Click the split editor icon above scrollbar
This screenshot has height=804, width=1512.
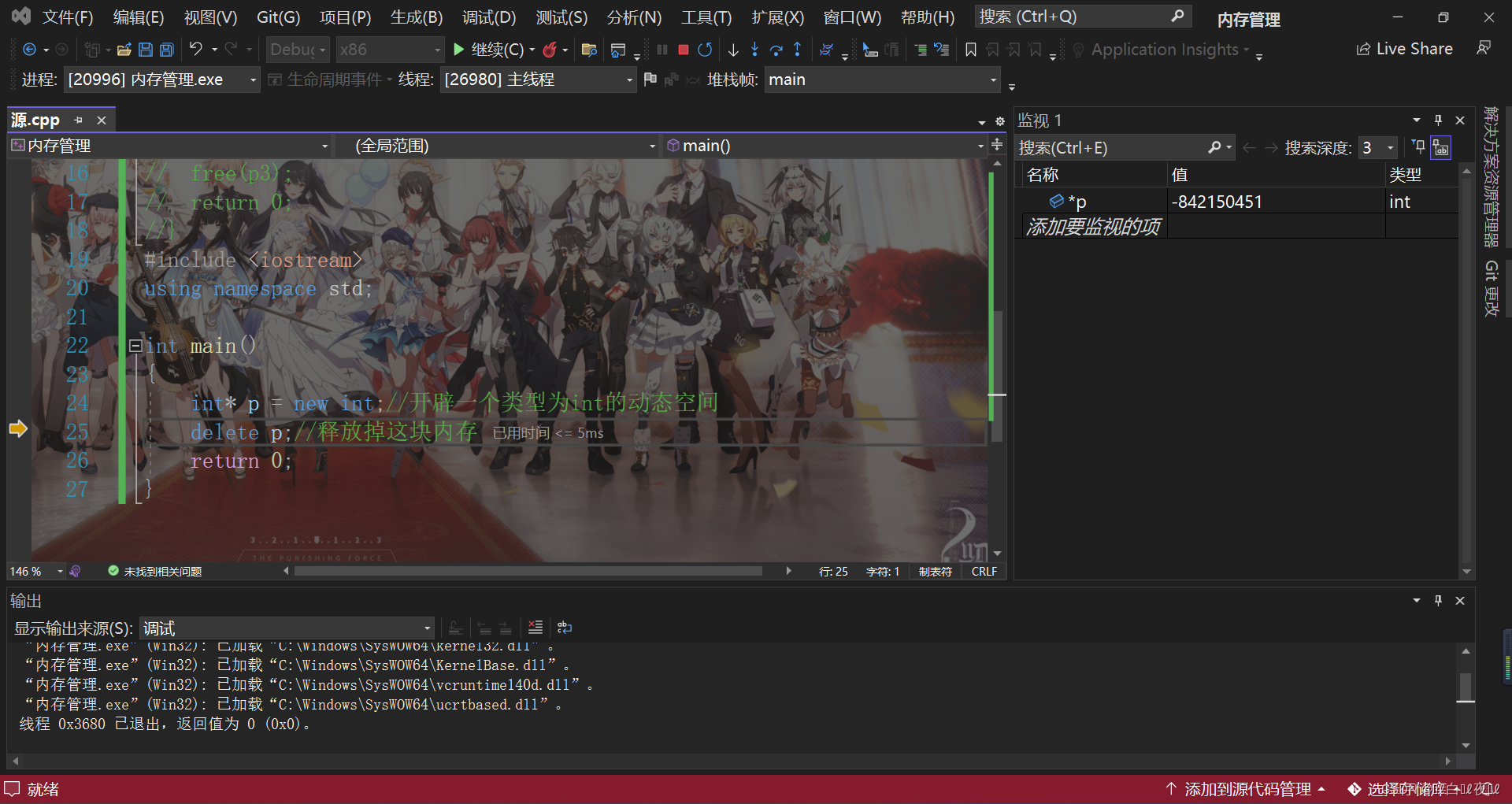tap(997, 145)
